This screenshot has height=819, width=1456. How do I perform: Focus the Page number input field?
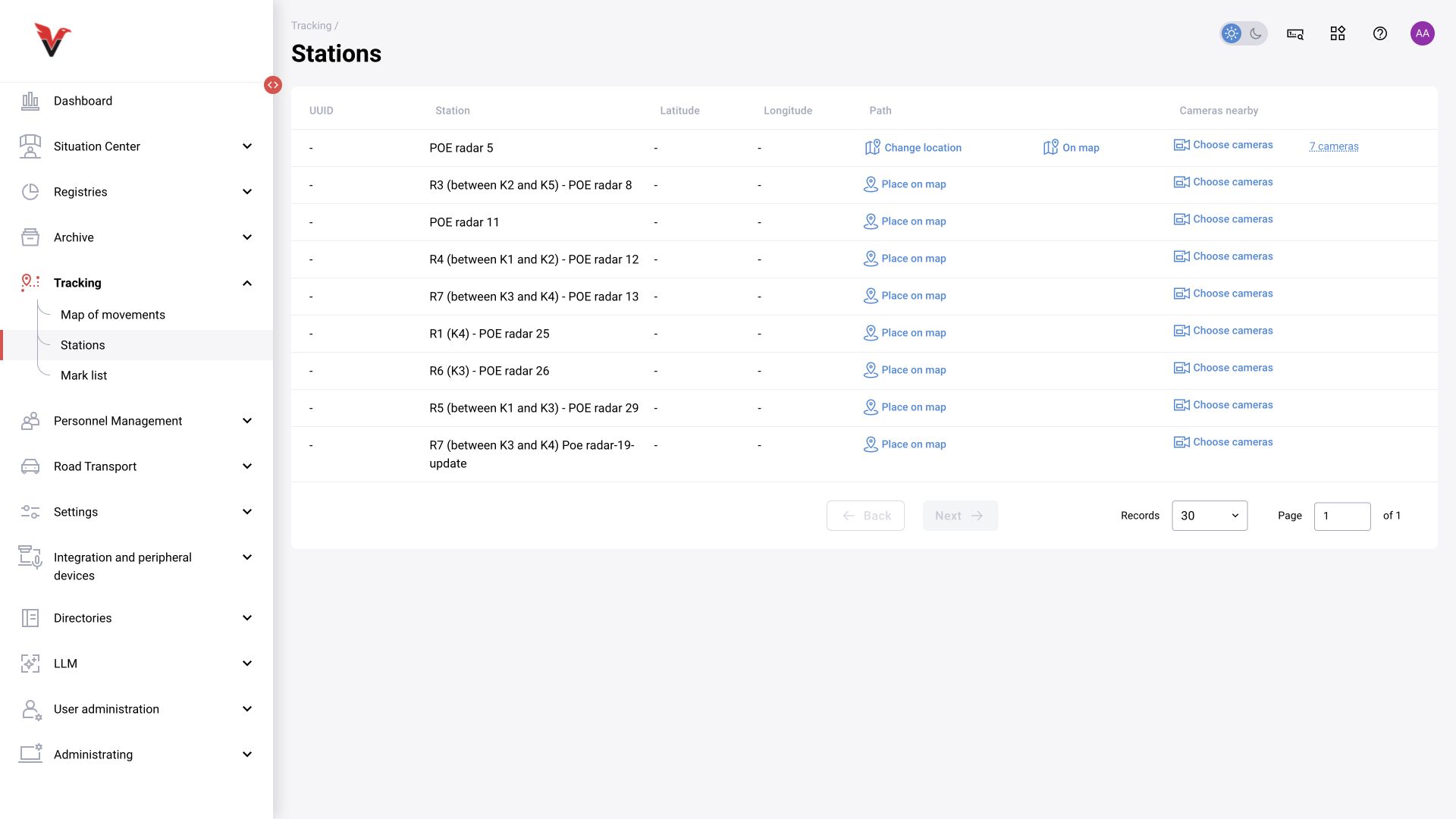pyautogui.click(x=1342, y=516)
